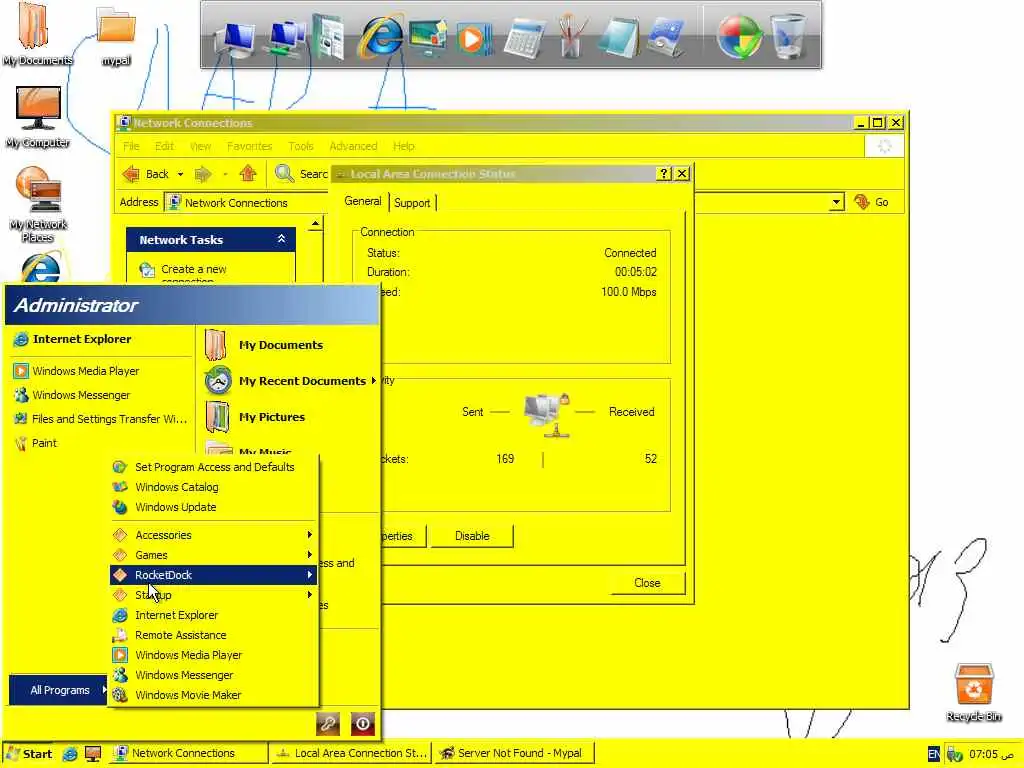The width and height of the screenshot is (1024, 768).
Task: Open the Back button dropdown arrow
Action: [180, 174]
